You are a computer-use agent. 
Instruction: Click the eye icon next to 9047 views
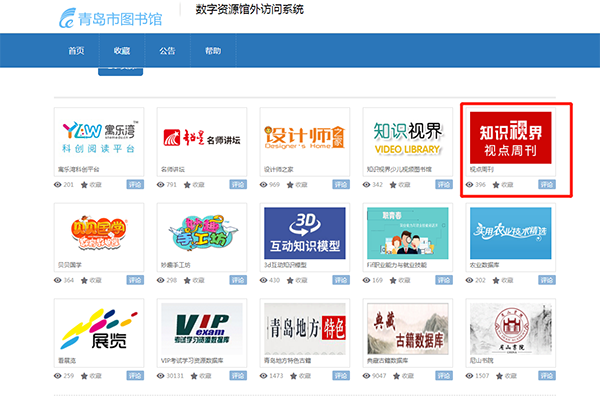[x=367, y=376]
